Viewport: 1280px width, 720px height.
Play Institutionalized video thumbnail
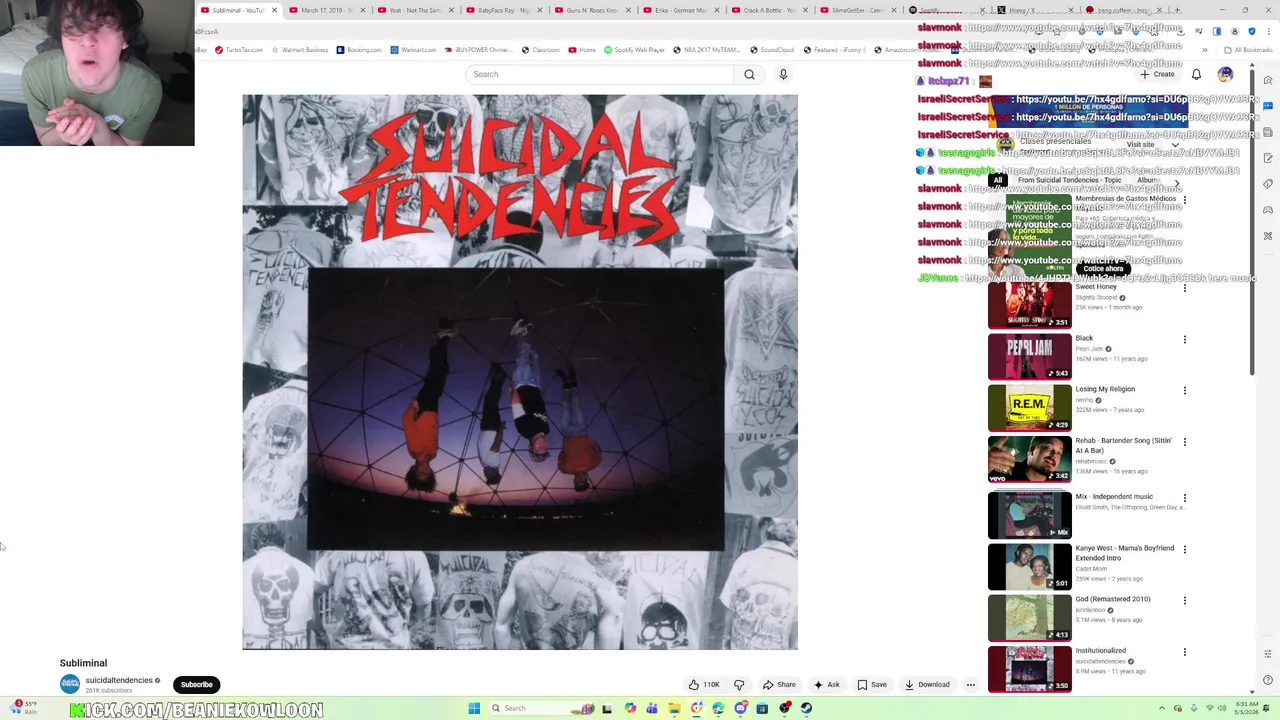(x=1029, y=669)
